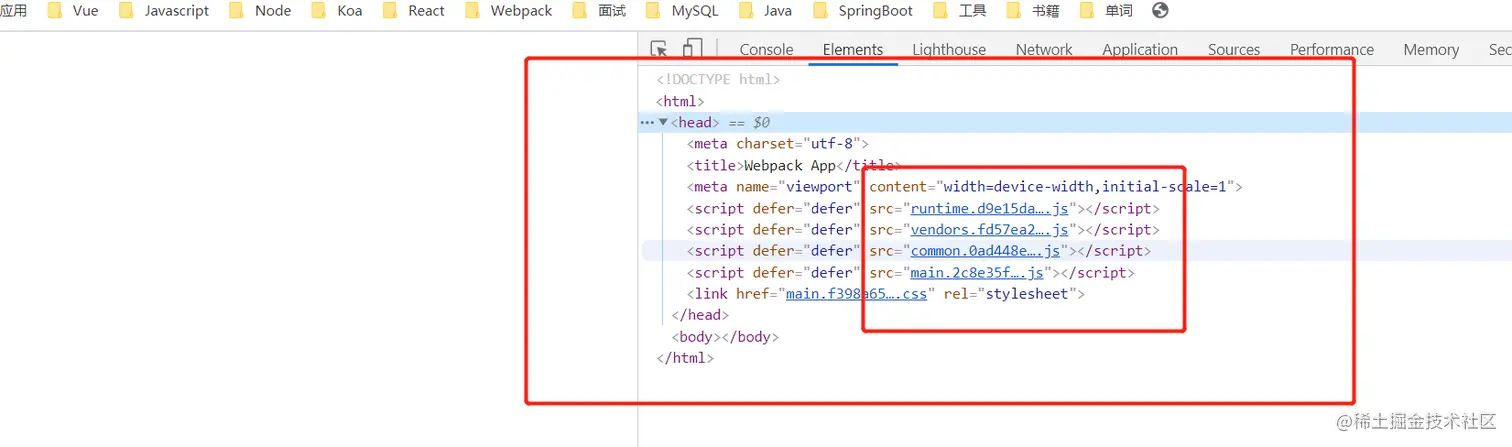Switch to the Performance tab
Screen dimensions: 1512x447
[1332, 49]
